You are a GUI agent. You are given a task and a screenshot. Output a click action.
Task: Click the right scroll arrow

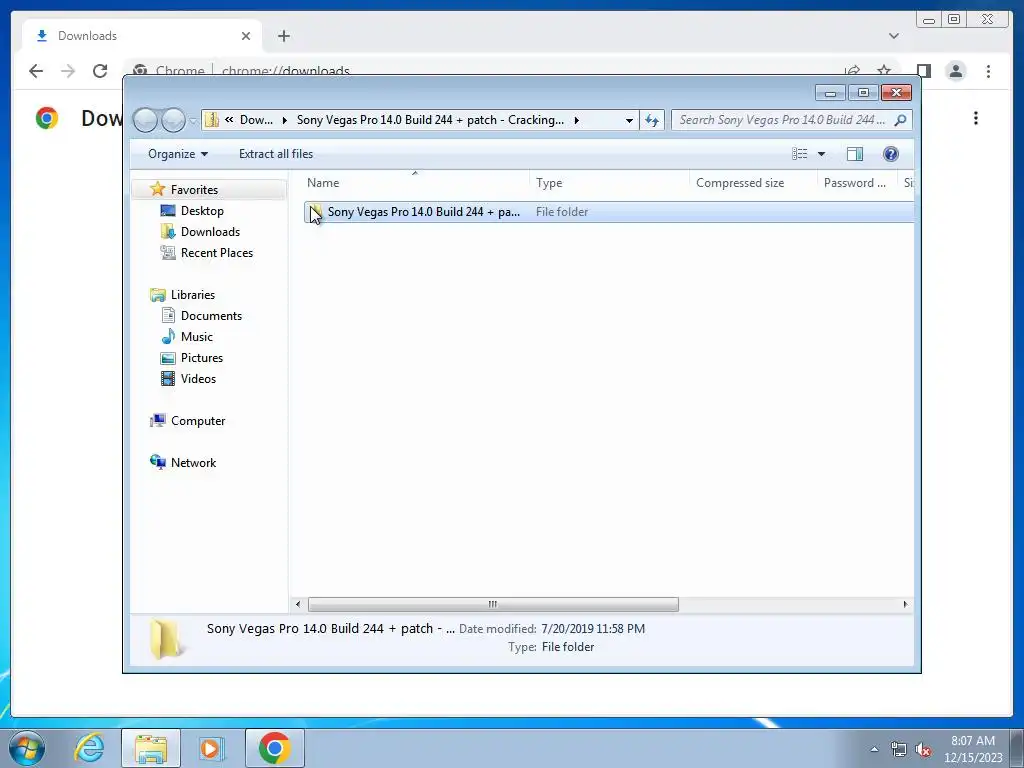905,604
